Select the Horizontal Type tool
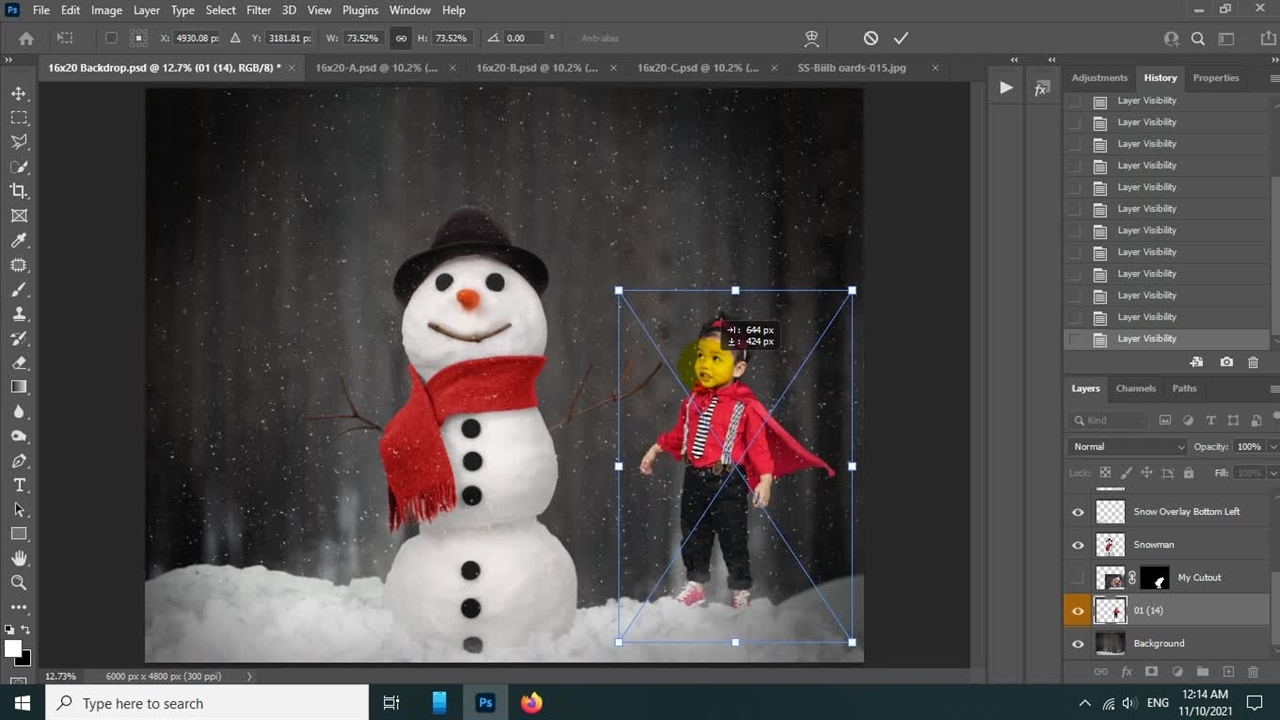 [x=19, y=485]
